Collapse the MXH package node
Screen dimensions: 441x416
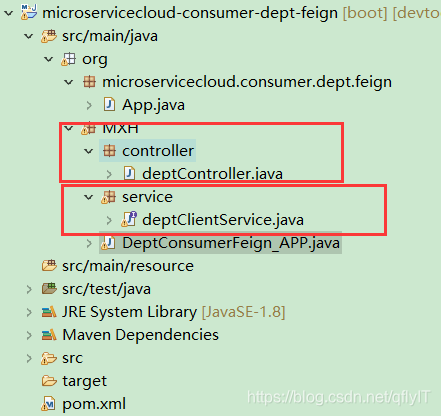click(x=69, y=128)
